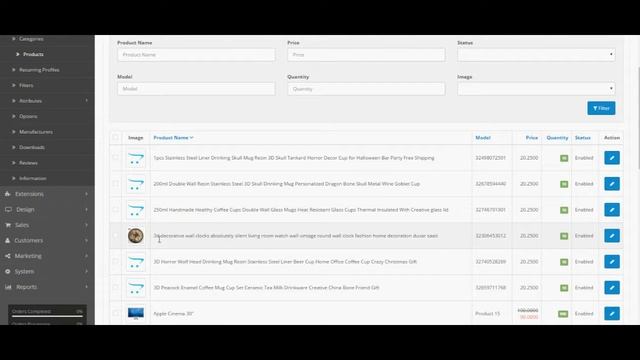Sort by Price column
The height and width of the screenshot is (360, 640).
(531, 138)
